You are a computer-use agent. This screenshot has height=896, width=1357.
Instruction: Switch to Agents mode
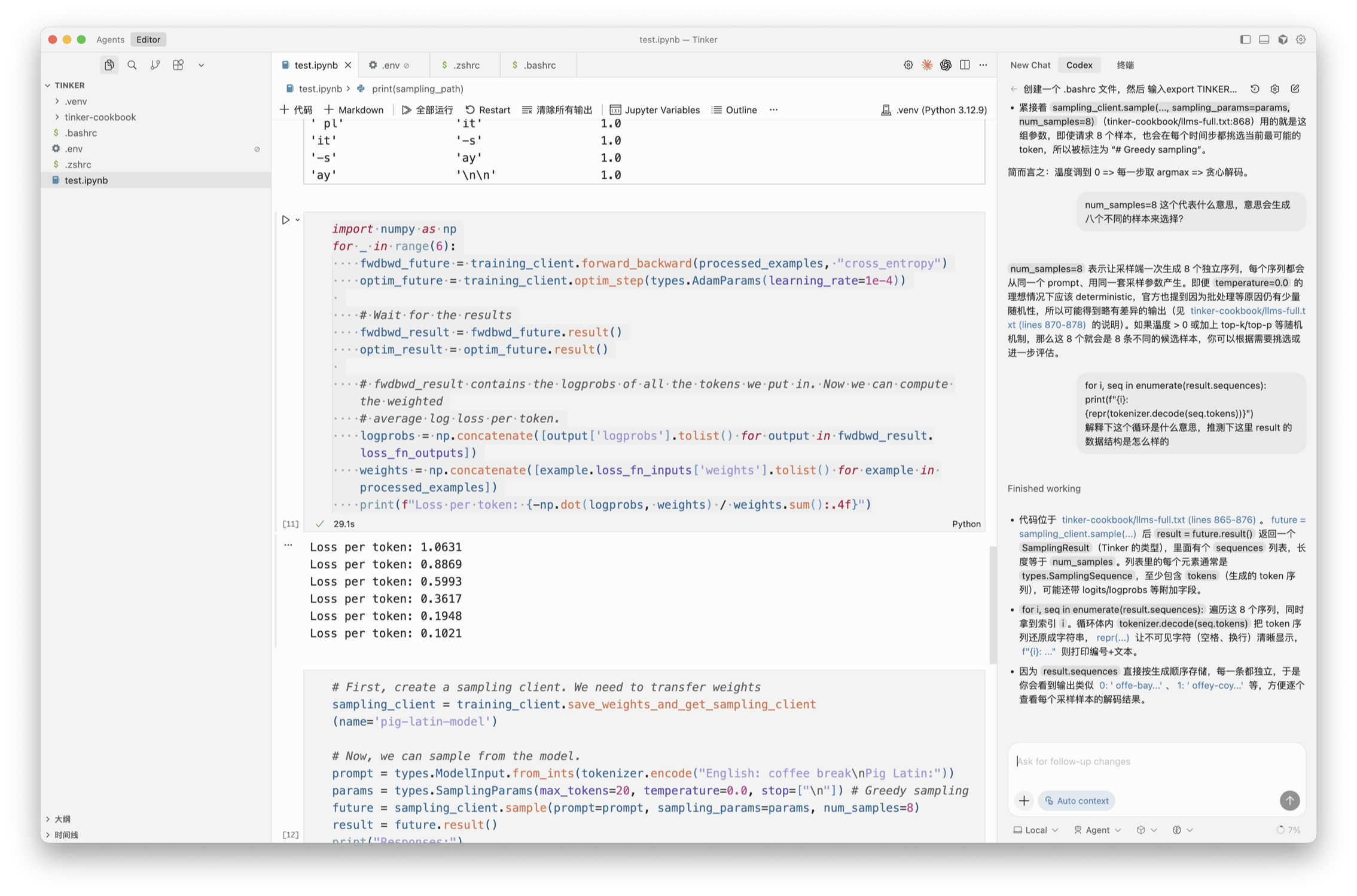(x=110, y=39)
